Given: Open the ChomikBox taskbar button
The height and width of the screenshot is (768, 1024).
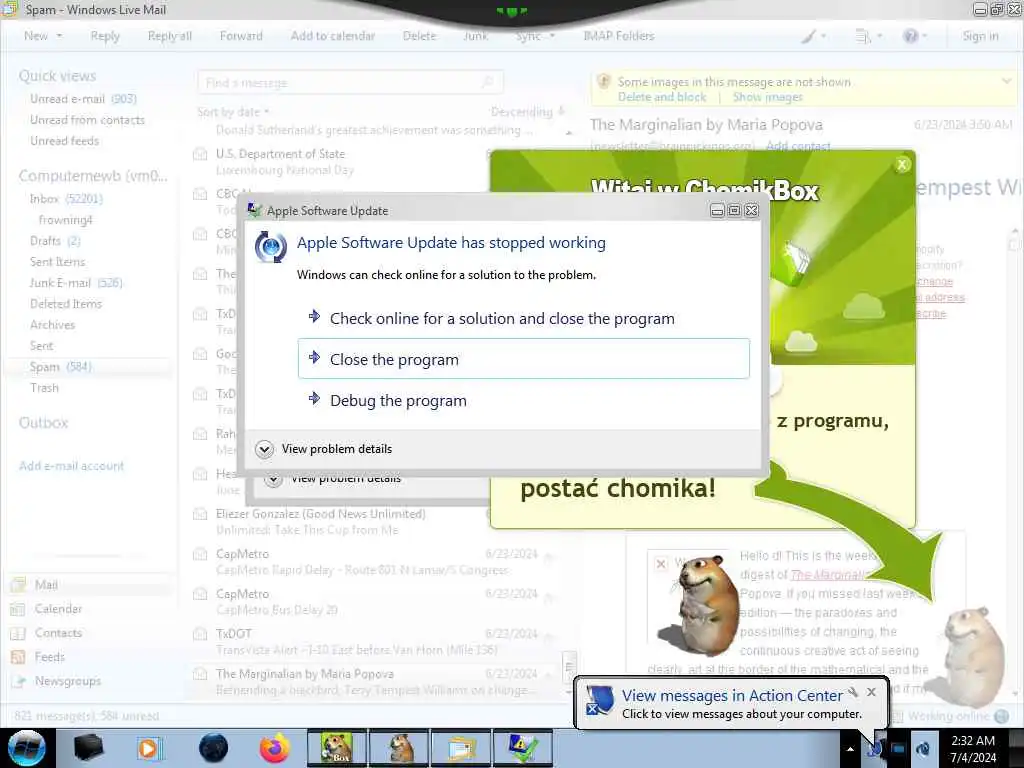Looking at the screenshot, I should pyautogui.click(x=337, y=748).
